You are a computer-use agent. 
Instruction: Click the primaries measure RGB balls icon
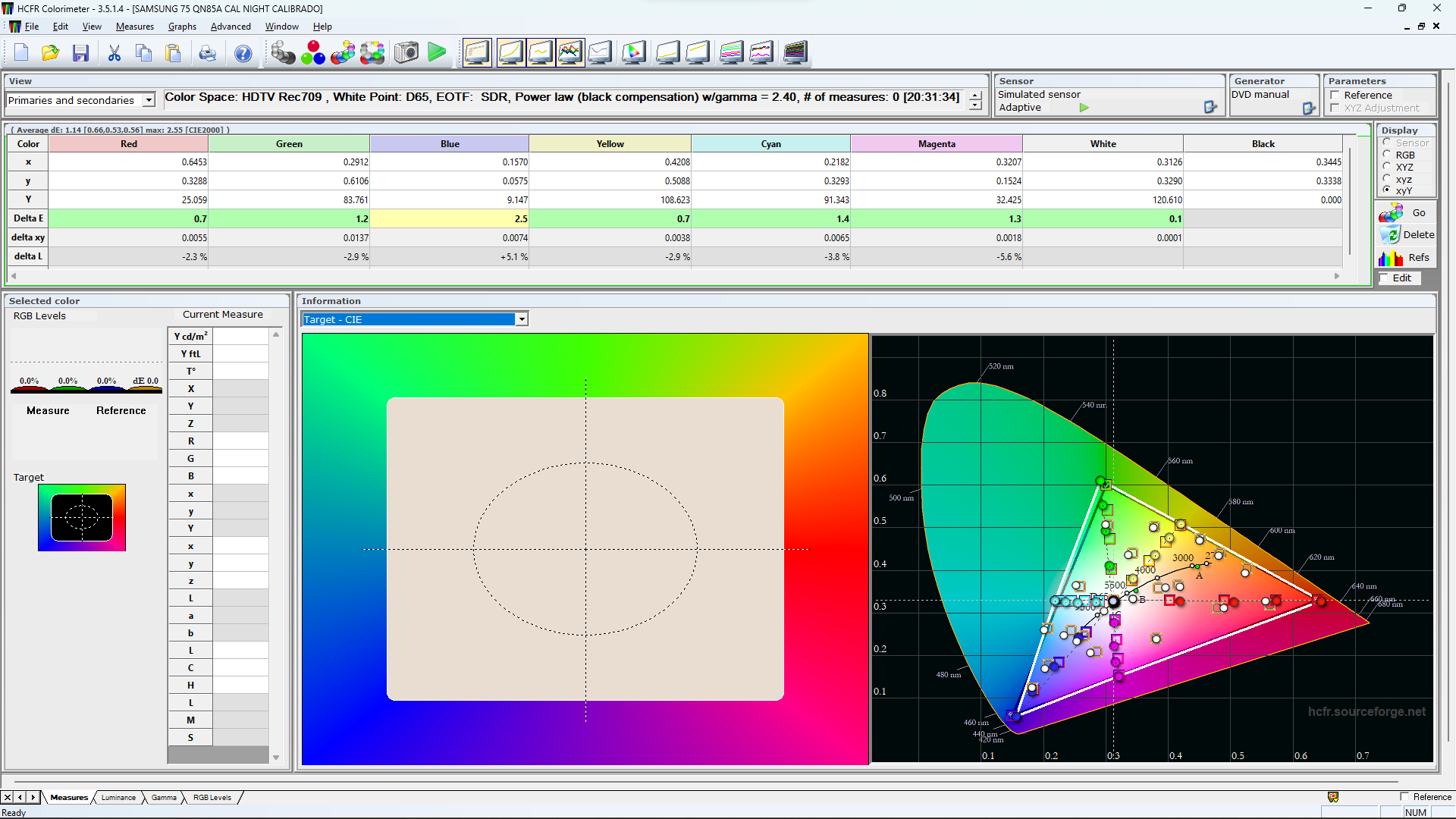click(x=312, y=52)
